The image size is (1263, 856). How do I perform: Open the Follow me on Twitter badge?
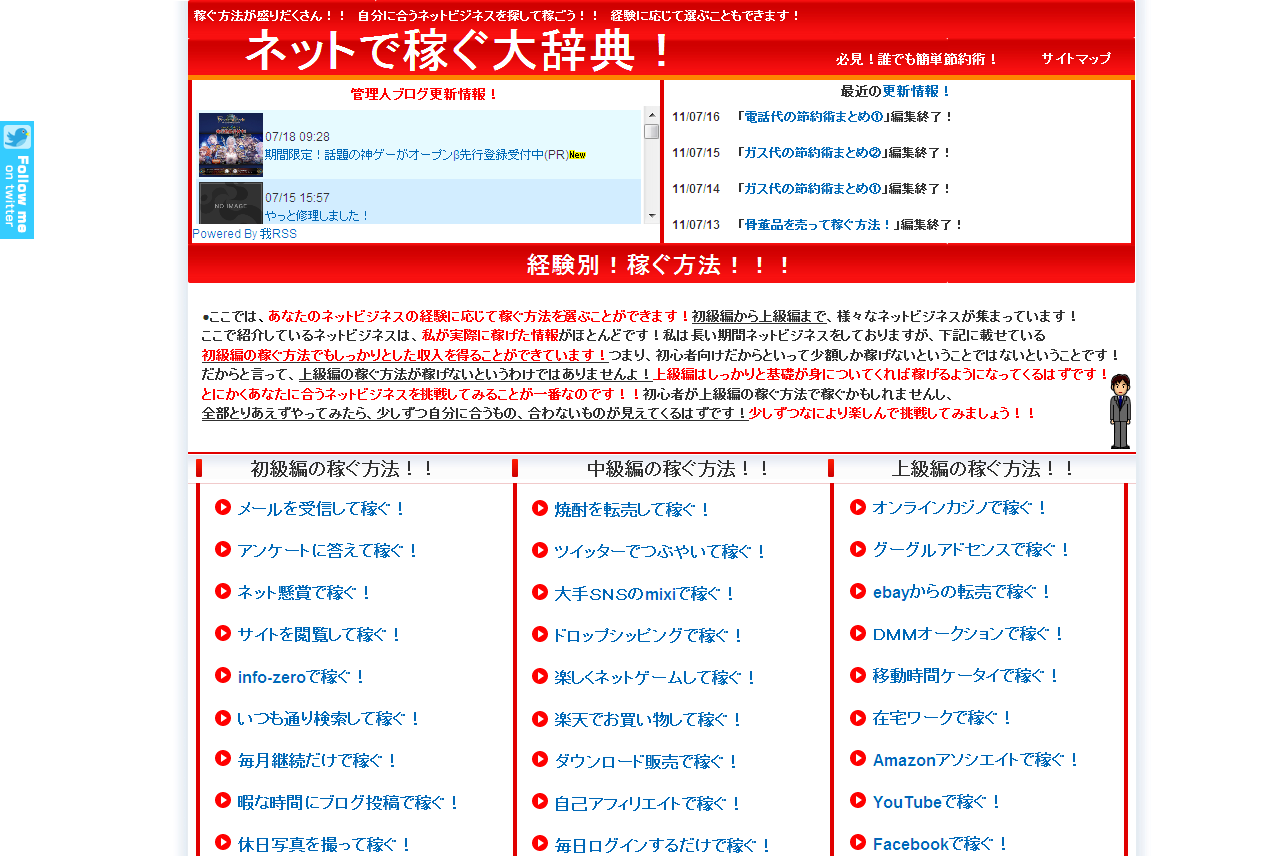point(17,180)
